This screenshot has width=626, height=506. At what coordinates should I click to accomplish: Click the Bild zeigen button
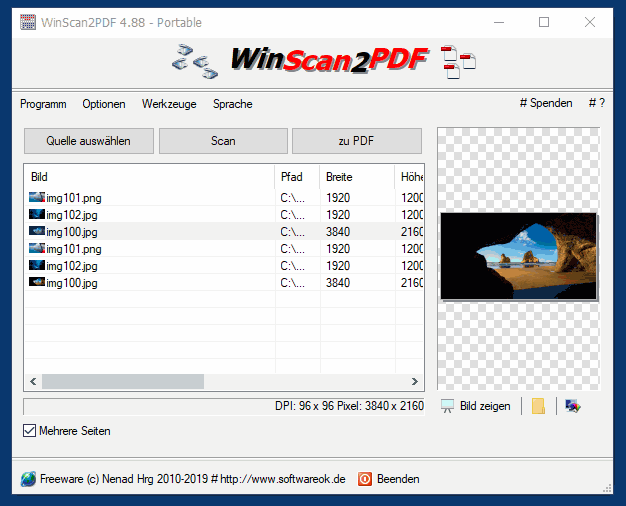click(476, 406)
